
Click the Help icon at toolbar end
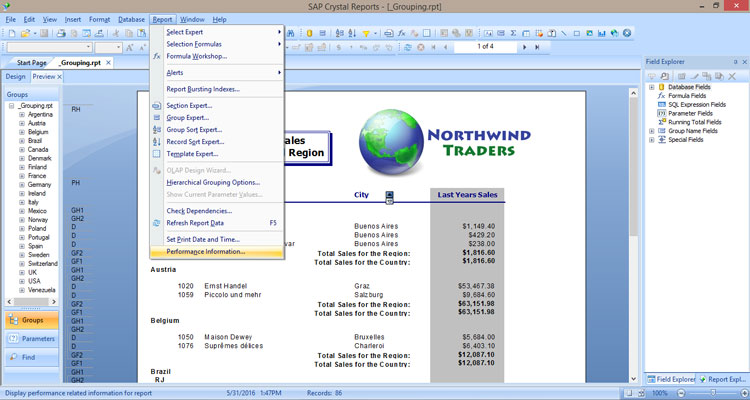[627, 33]
